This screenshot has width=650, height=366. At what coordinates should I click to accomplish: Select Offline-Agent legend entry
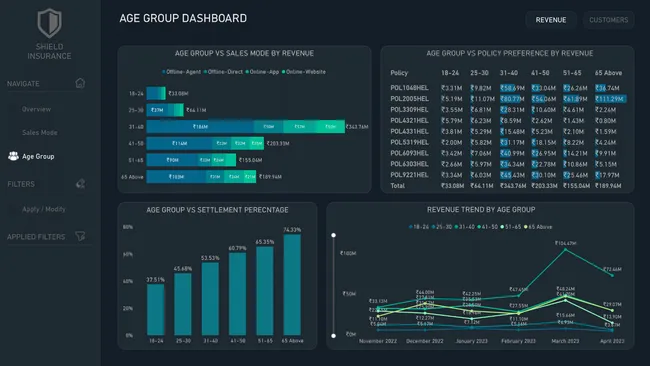tap(182, 72)
